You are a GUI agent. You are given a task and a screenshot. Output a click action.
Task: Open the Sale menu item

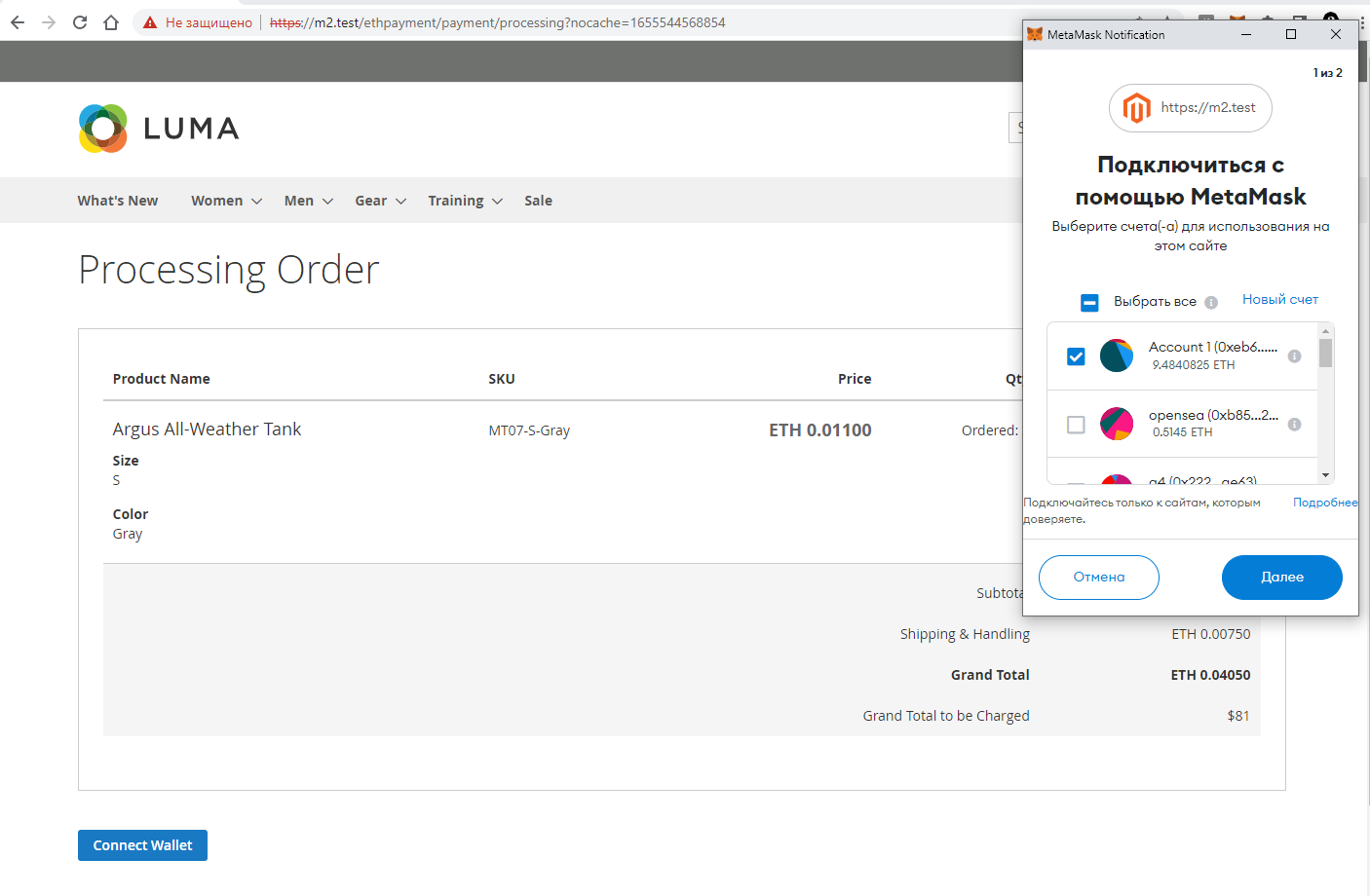pos(538,201)
